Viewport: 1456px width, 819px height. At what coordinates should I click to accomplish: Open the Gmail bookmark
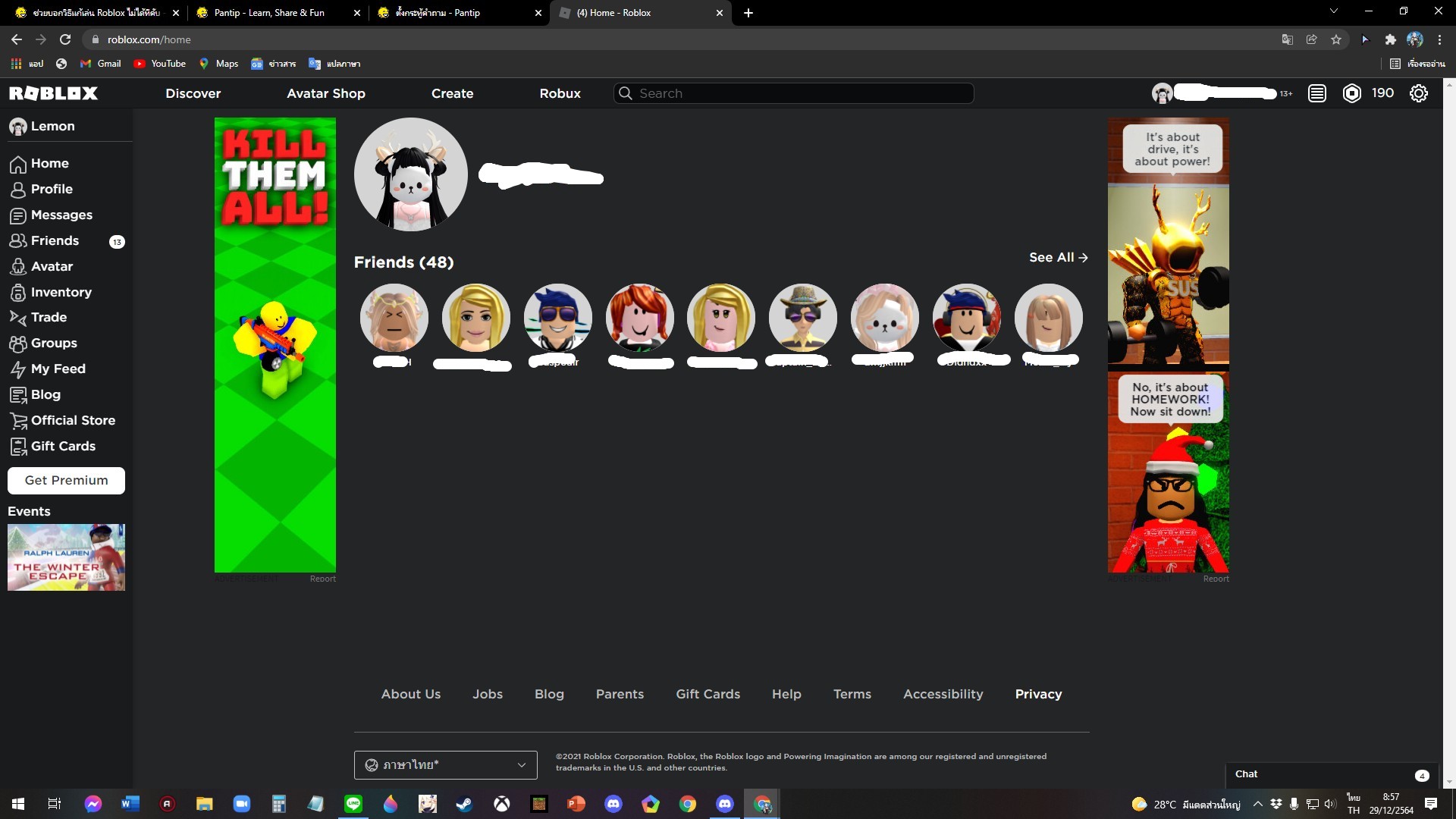[101, 64]
